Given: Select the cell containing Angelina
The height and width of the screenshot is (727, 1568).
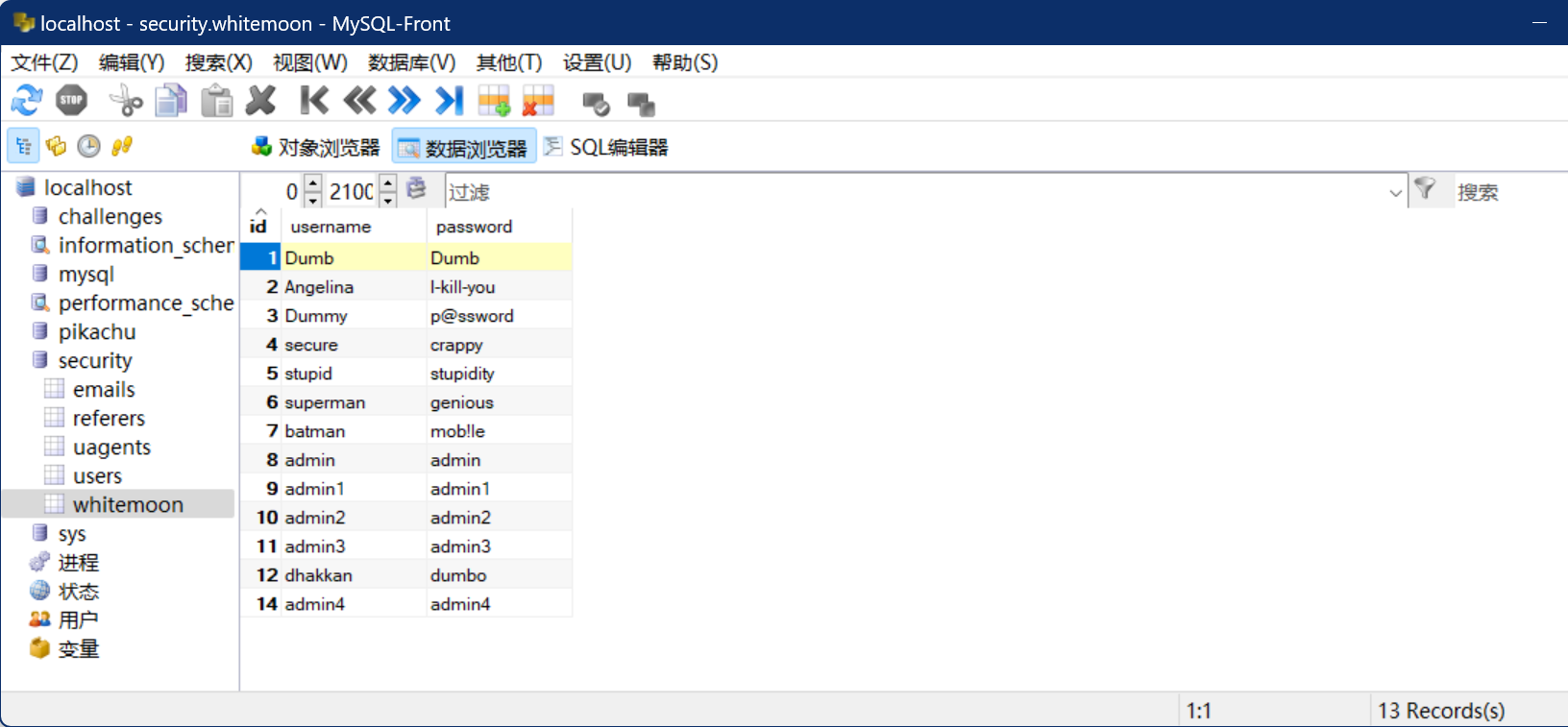Looking at the screenshot, I should [354, 286].
